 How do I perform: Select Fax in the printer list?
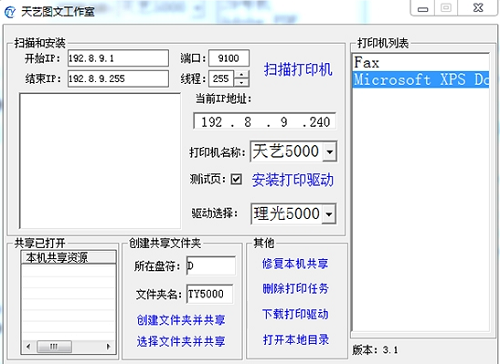pos(420,63)
